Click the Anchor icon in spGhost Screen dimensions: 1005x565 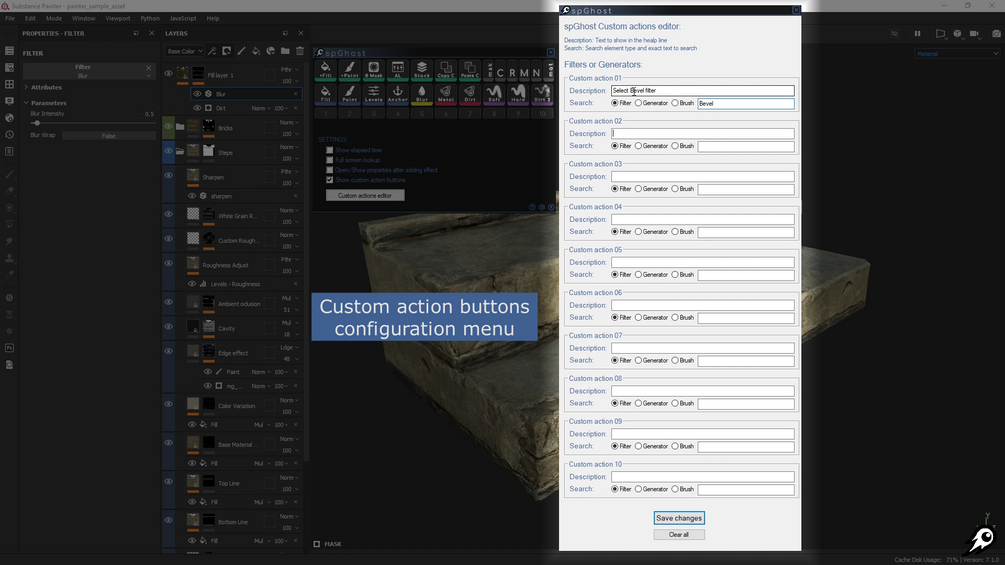[x=397, y=94]
